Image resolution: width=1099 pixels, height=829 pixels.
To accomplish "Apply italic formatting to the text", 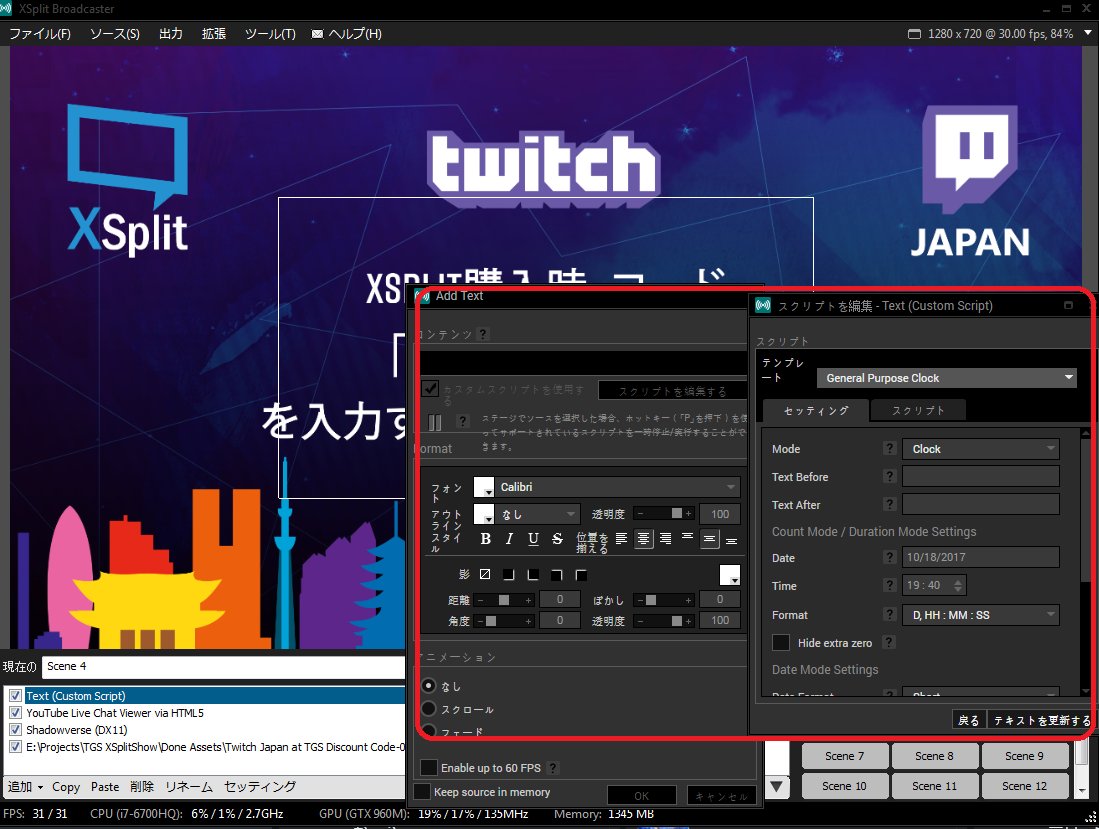I will click(510, 539).
